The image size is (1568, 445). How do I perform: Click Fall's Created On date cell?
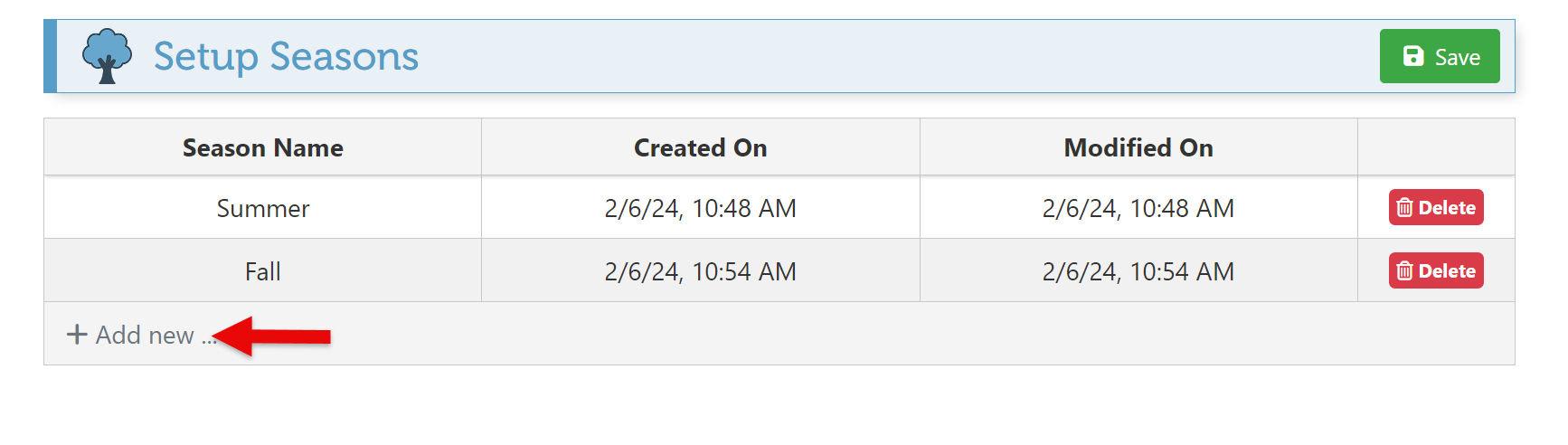[700, 271]
